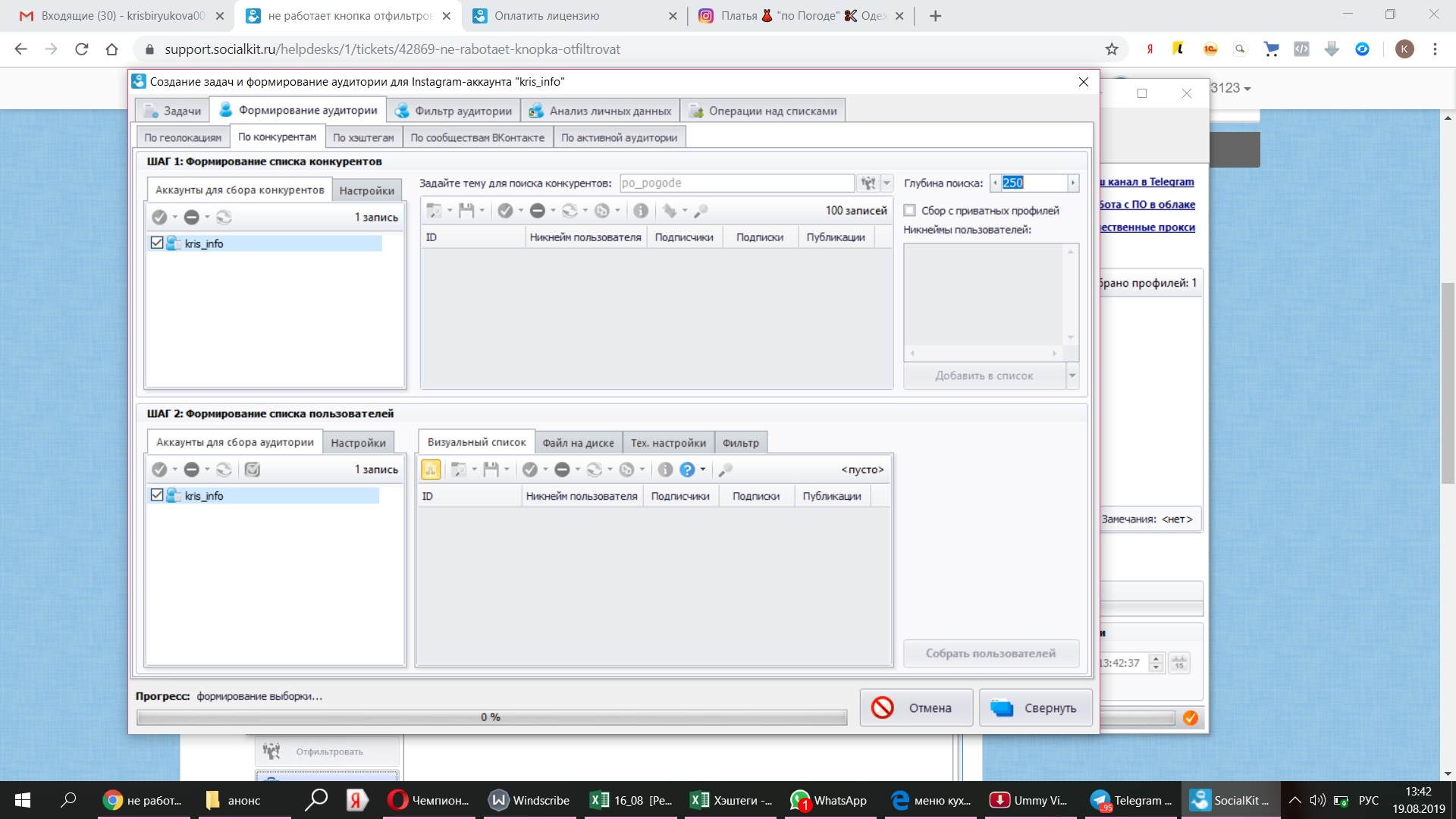1456x819 pixels.
Task: Click check icon above audience accounts list
Action: [159, 469]
